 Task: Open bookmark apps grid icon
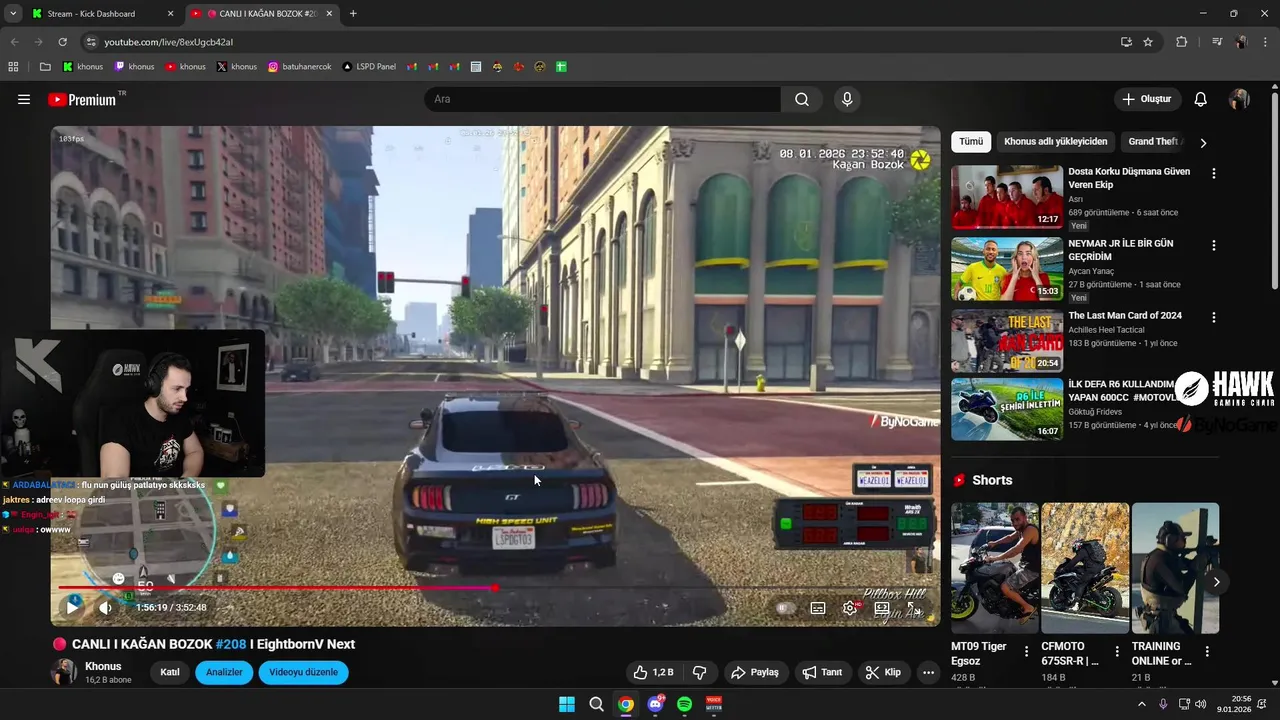[13, 67]
